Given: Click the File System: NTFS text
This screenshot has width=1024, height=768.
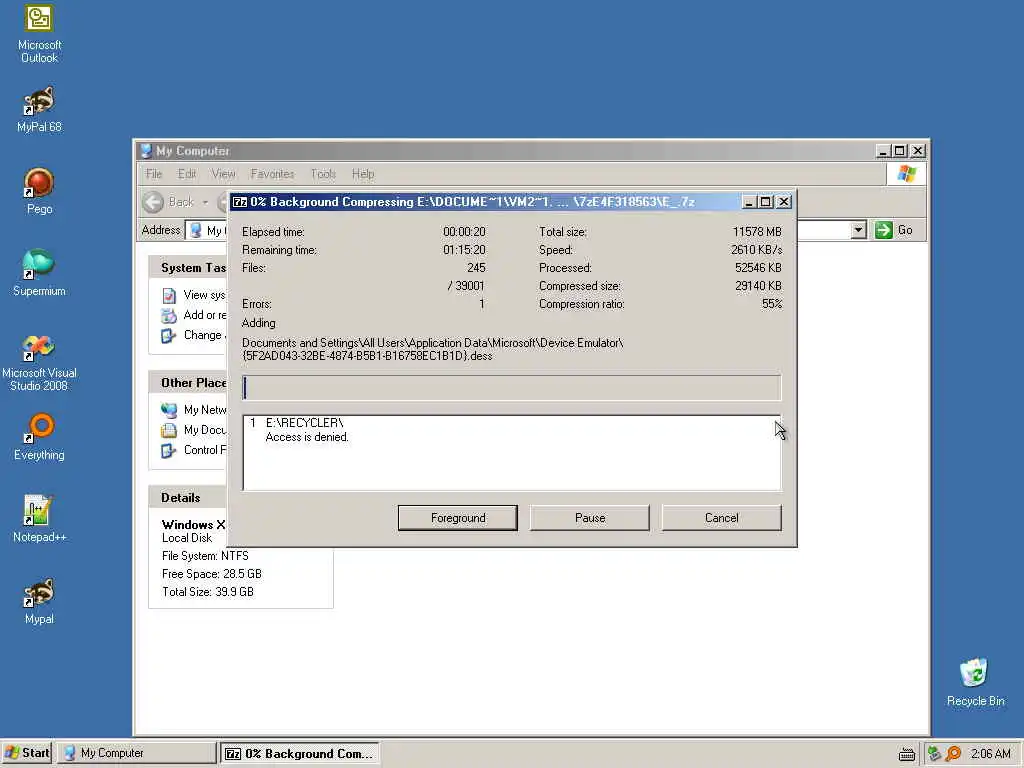Looking at the screenshot, I should 205,556.
